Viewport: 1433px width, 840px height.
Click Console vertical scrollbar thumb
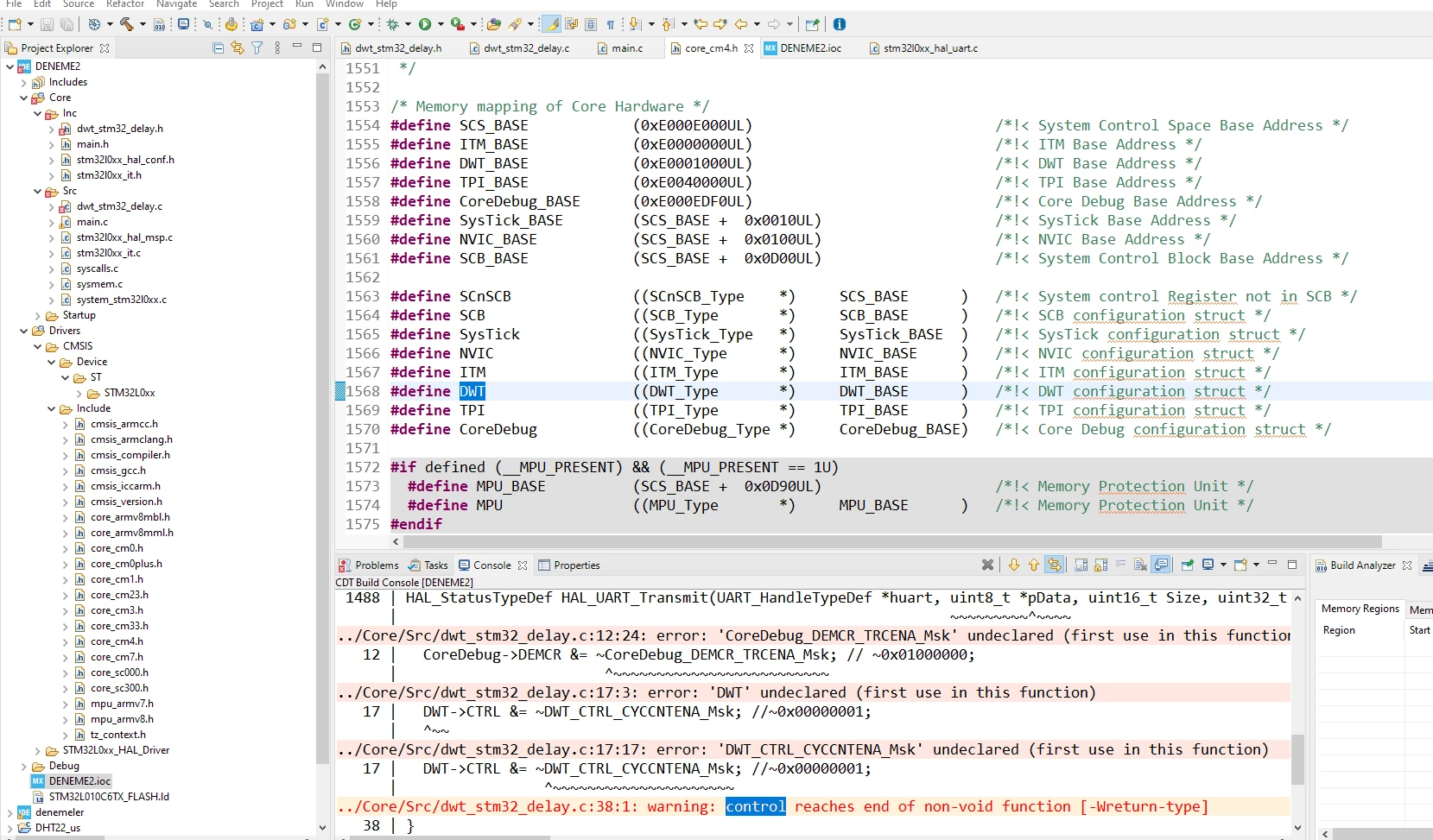pyautogui.click(x=1297, y=760)
